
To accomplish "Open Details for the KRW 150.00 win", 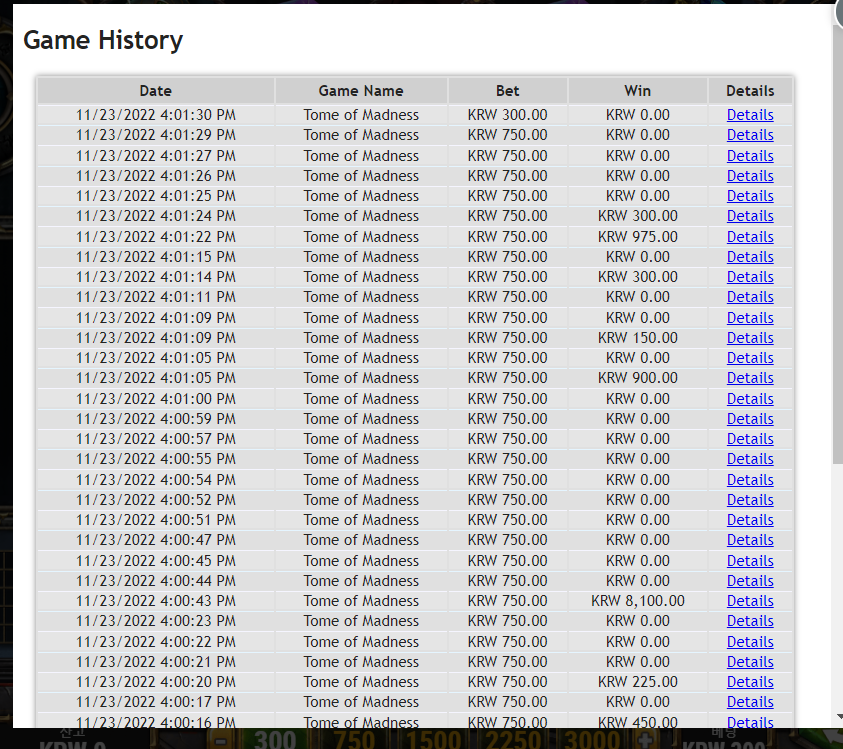I will tap(749, 338).
